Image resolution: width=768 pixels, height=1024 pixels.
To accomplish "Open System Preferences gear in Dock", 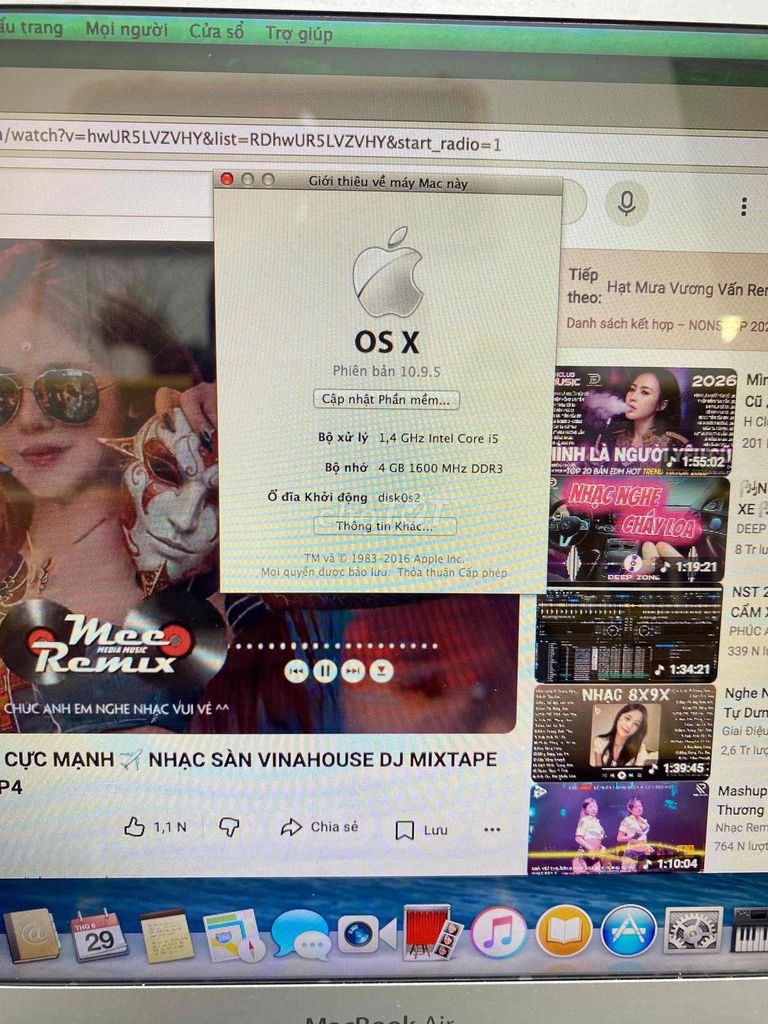I will tap(693, 930).
